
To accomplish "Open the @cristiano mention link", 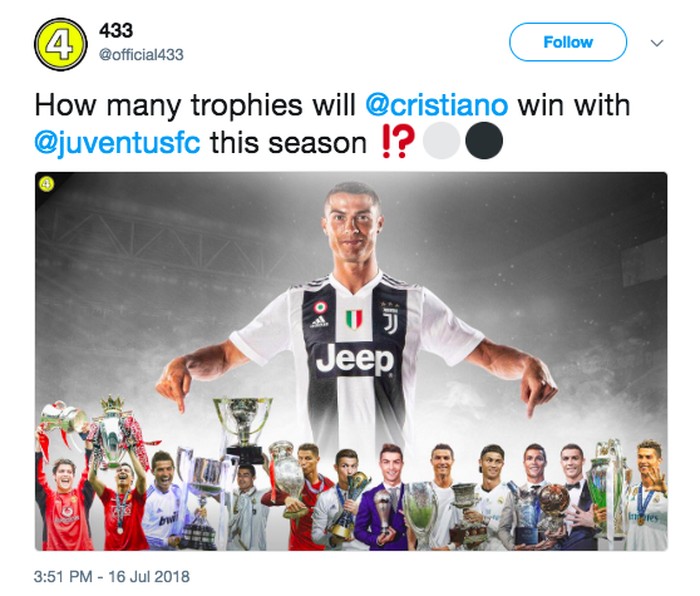I will point(436,105).
